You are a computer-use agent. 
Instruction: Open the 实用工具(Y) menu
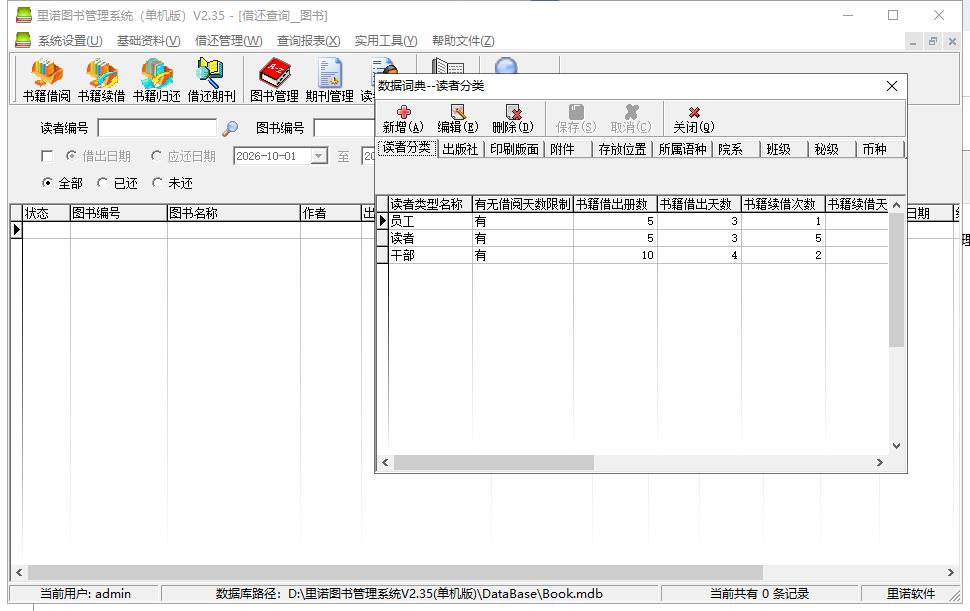pos(386,41)
